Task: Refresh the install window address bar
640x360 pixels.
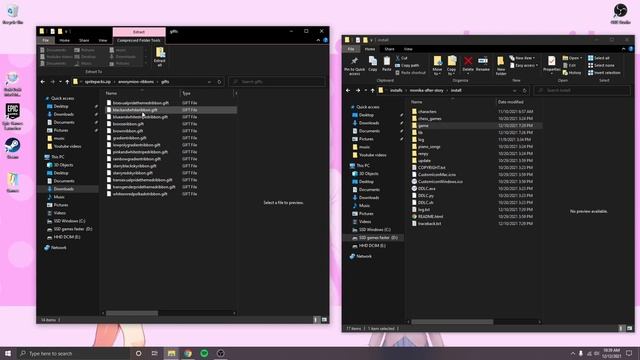Action: tap(524, 90)
